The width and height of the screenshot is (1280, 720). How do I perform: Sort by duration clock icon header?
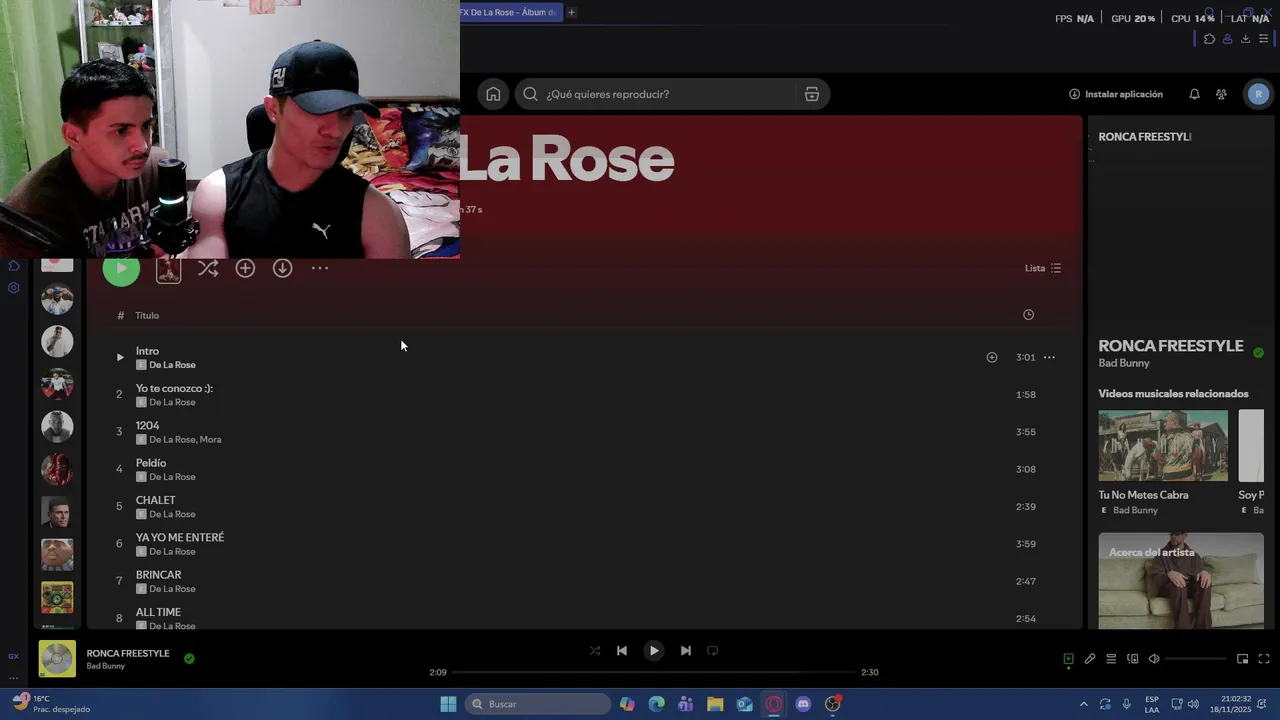coord(1028,315)
